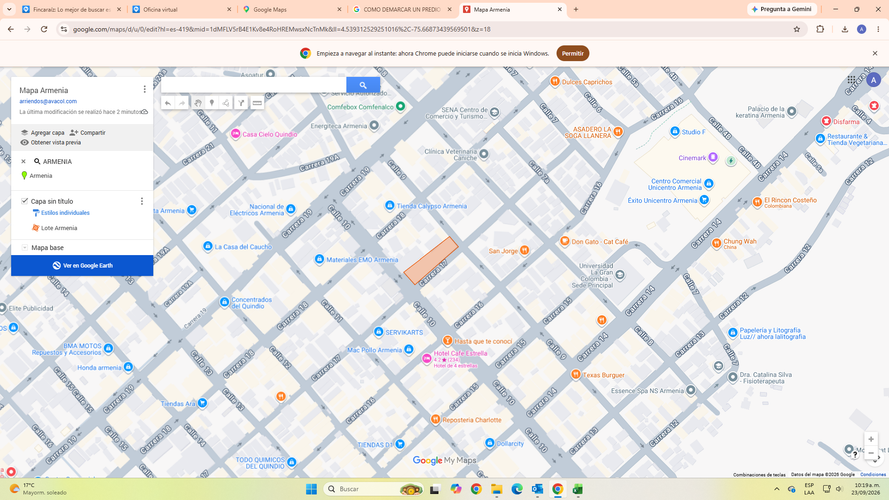Dismiss the Chrome startup notification bar

[x=875, y=53]
